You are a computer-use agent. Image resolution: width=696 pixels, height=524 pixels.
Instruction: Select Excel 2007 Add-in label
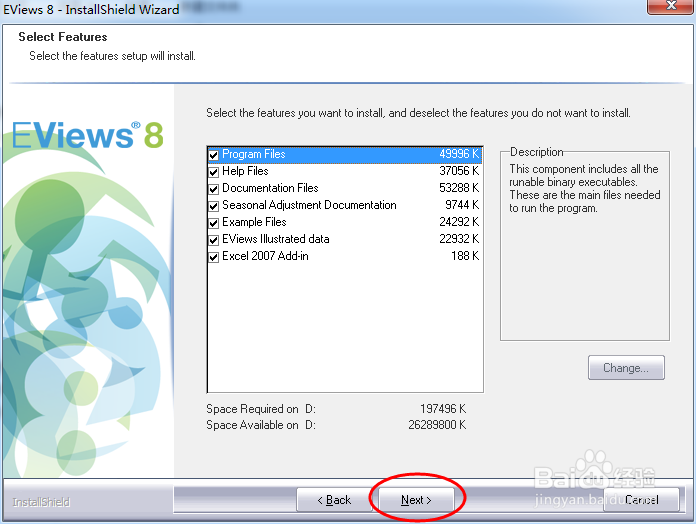pos(265,256)
